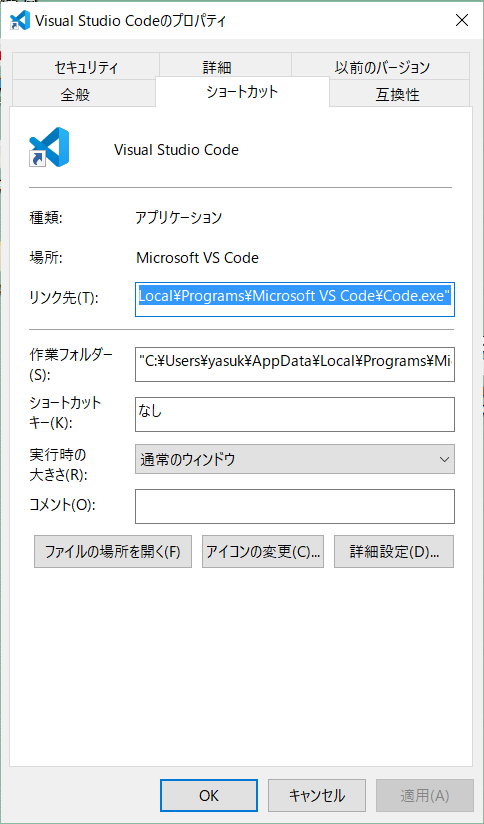Image resolution: width=484 pixels, height=824 pixels.
Task: Confirm with the OK button
Action: [x=209, y=795]
